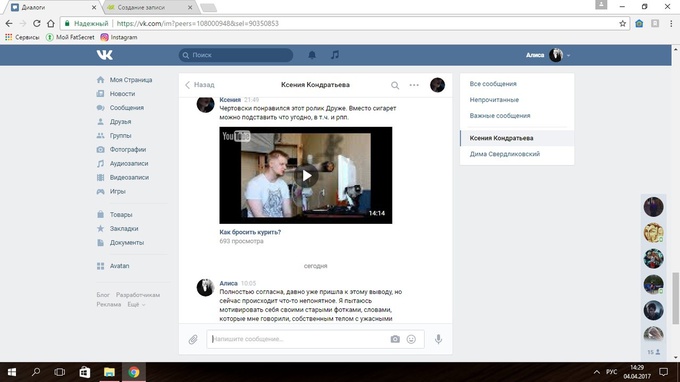
Task: Go back using the Назад button
Action: tap(199, 85)
